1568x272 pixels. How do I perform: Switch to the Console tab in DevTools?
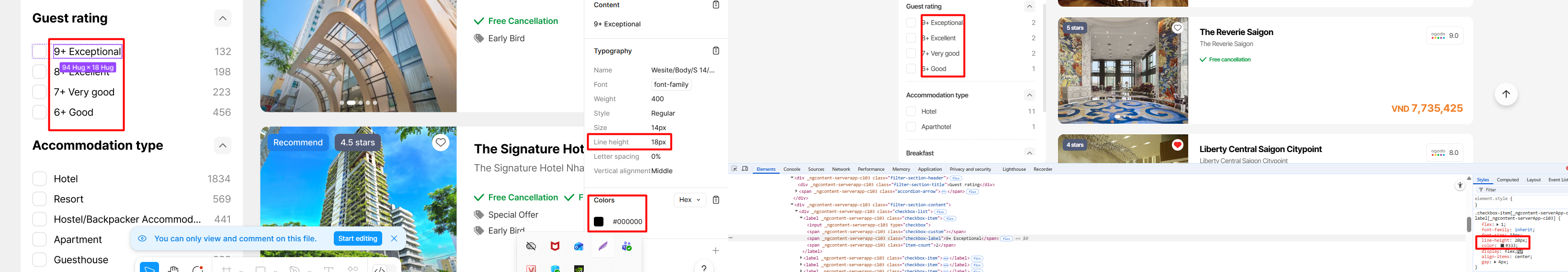(x=791, y=169)
